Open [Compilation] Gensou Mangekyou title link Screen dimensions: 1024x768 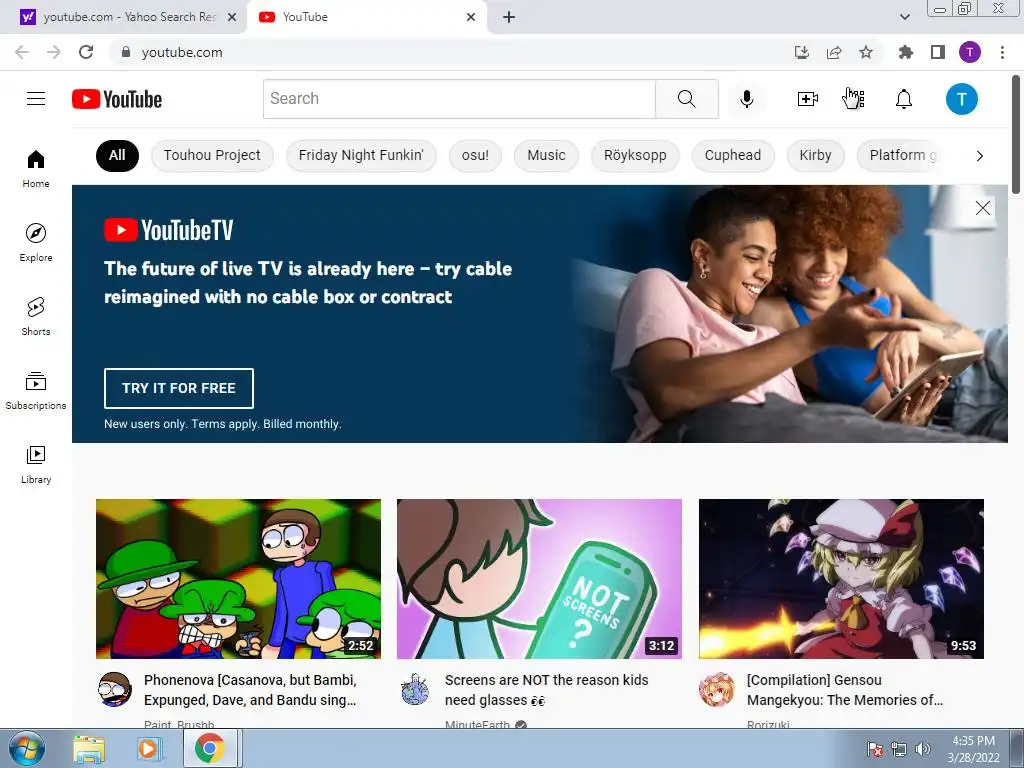[844, 690]
